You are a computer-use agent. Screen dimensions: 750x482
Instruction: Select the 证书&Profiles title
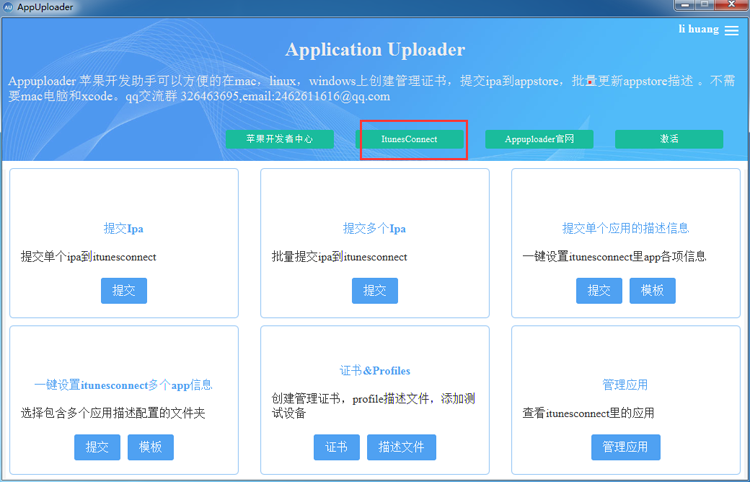375,371
